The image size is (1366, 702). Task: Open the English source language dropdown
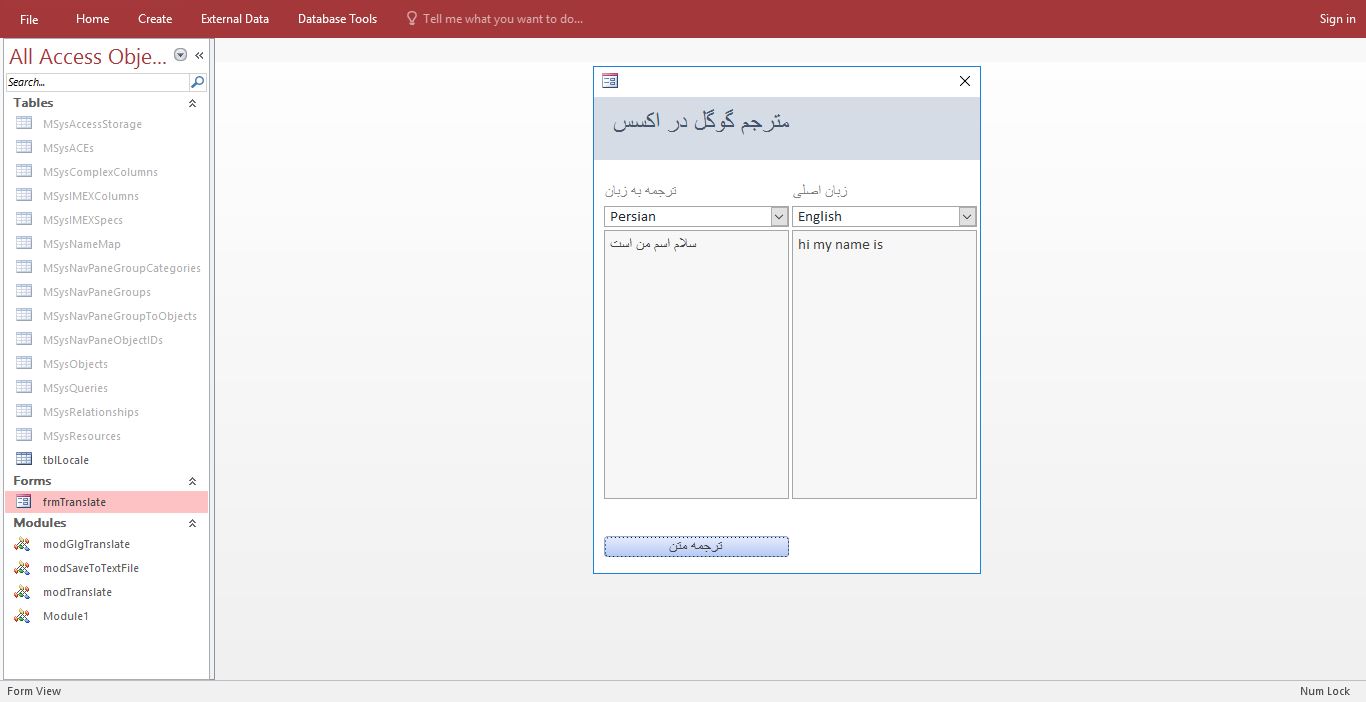[x=967, y=216]
